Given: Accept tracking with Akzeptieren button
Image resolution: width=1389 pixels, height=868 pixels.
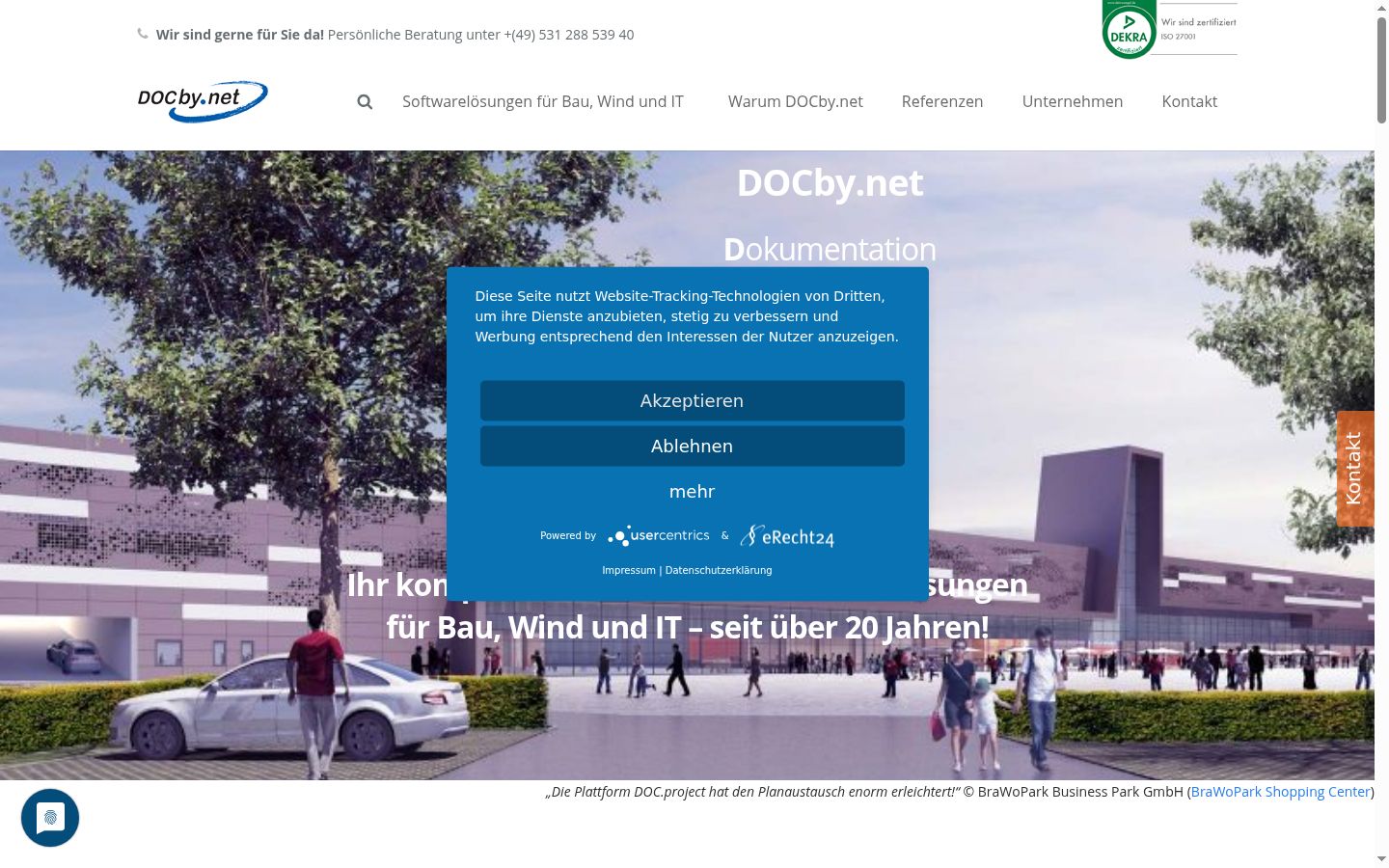Looking at the screenshot, I should (693, 400).
